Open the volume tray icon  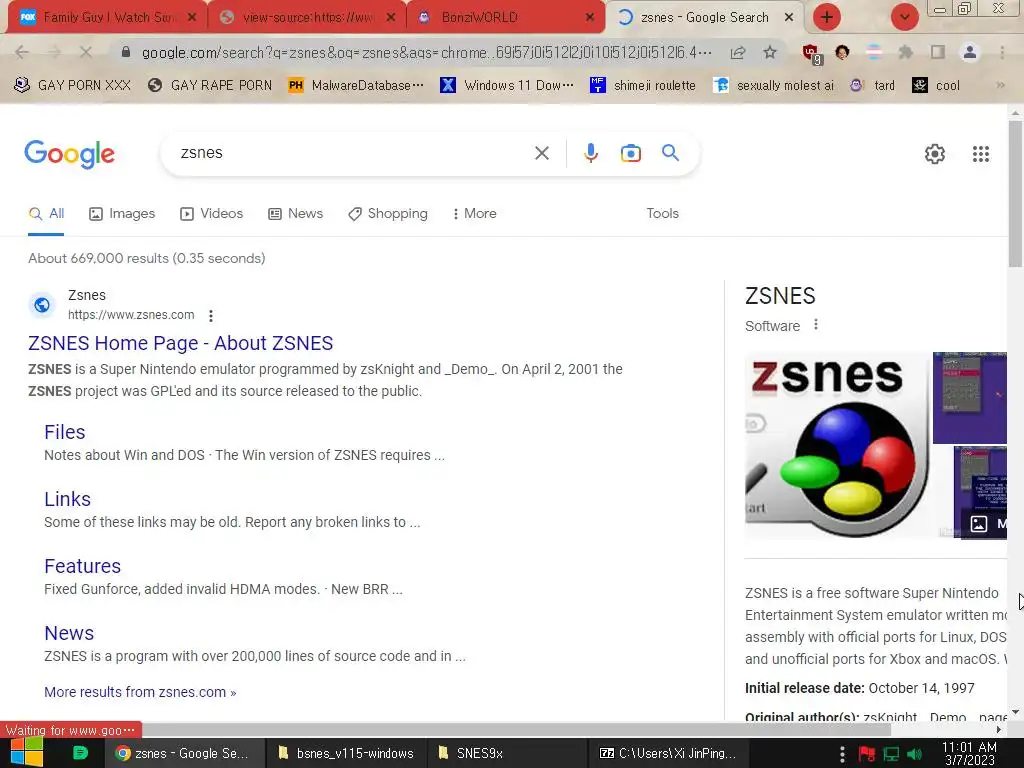pyautogui.click(x=915, y=754)
